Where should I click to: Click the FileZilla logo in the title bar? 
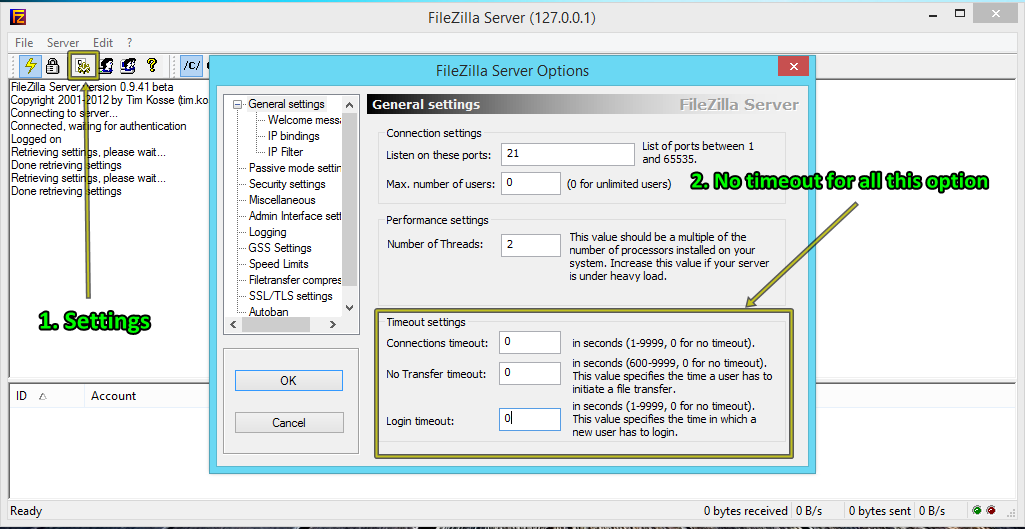coord(19,17)
